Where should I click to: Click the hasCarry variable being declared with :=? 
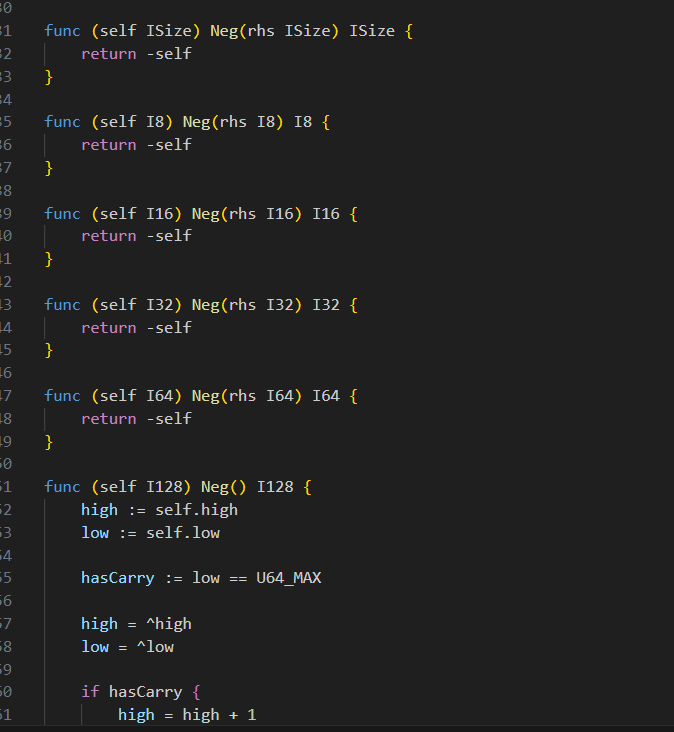(118, 578)
